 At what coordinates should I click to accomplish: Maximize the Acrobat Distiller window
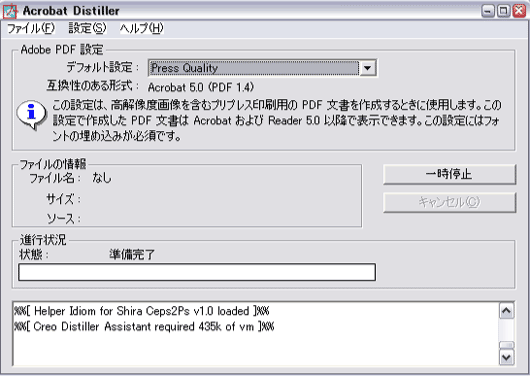pyautogui.click(x=503, y=11)
